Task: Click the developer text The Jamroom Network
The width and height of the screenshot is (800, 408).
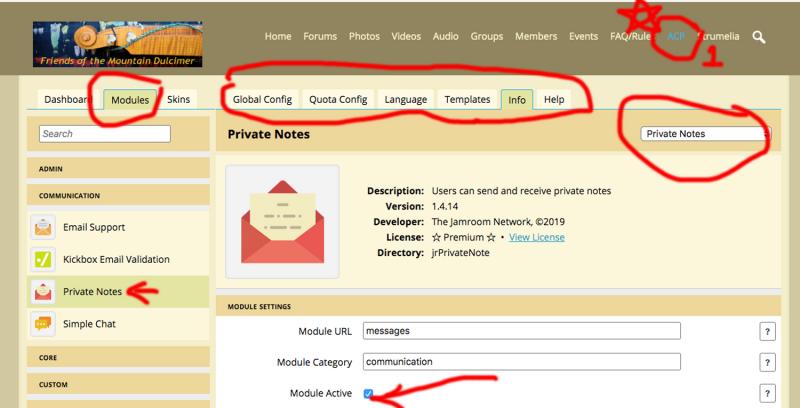Action: click(498, 222)
